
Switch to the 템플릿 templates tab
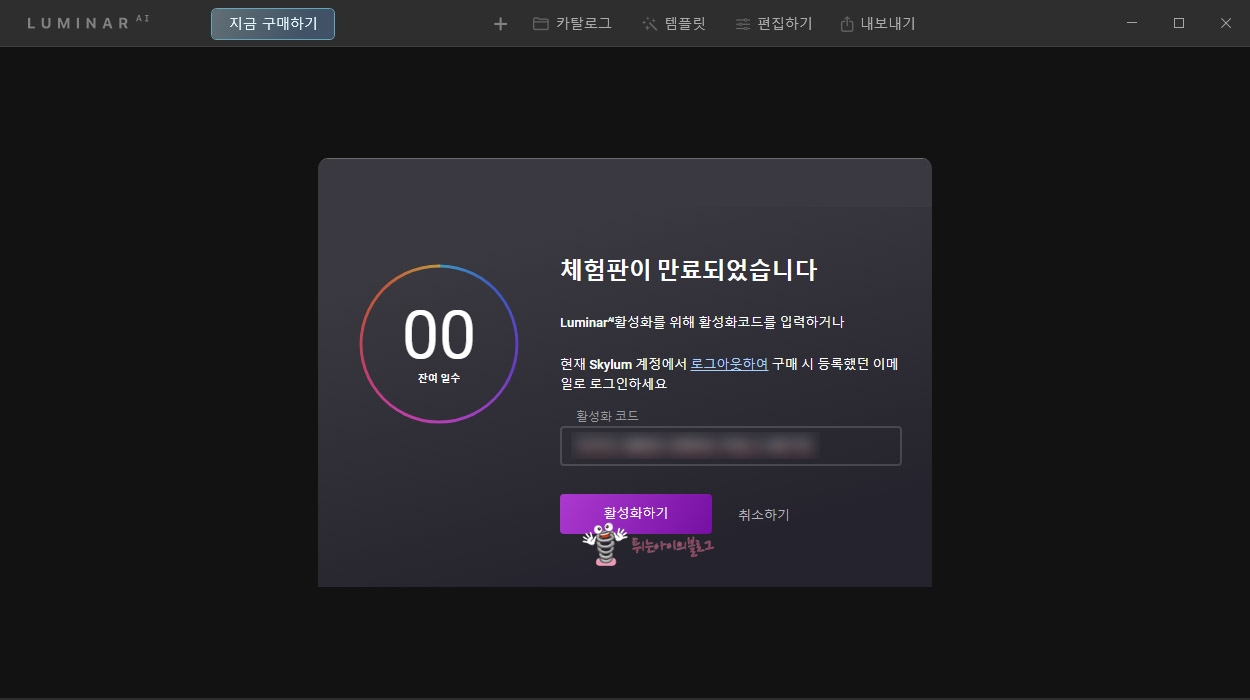tap(674, 23)
